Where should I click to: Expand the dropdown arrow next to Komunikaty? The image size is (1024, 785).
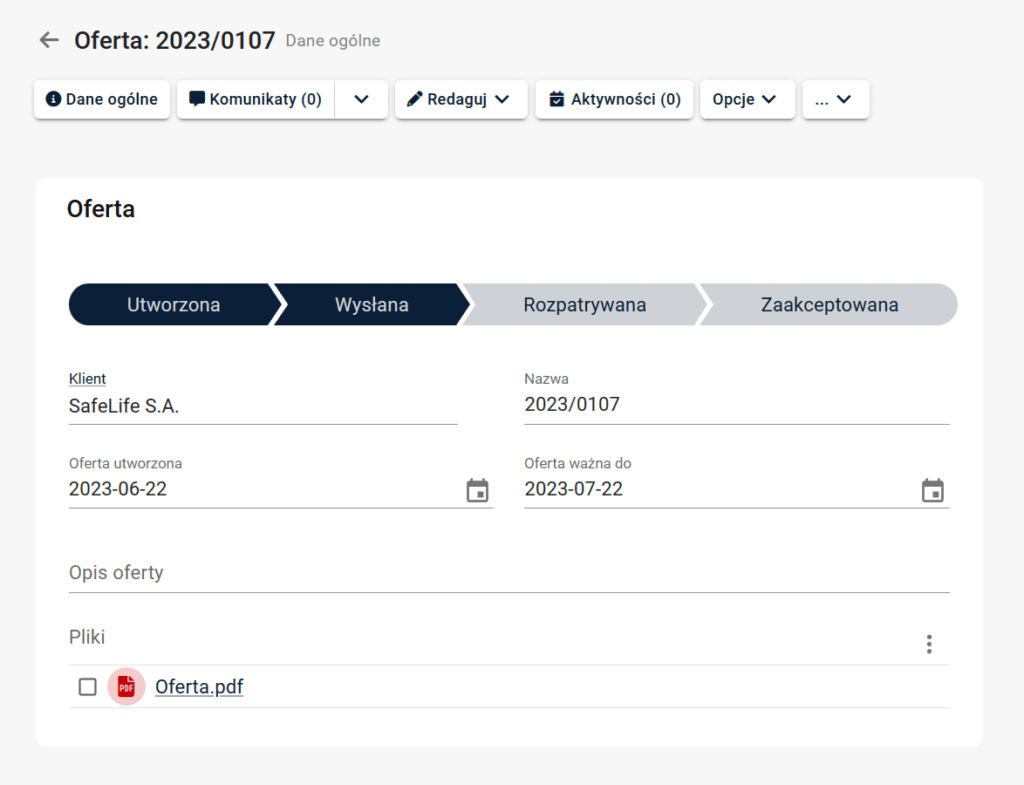click(362, 100)
